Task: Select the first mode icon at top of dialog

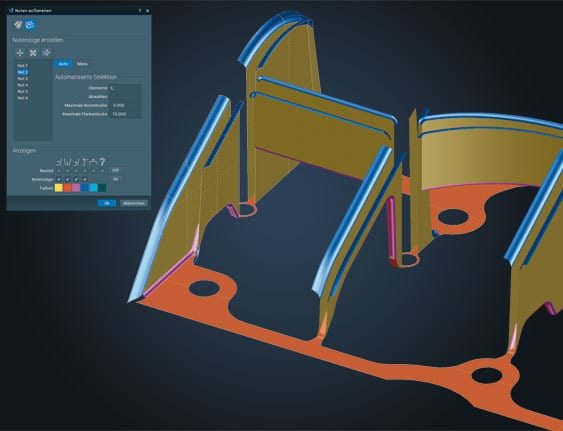Action: [x=18, y=25]
